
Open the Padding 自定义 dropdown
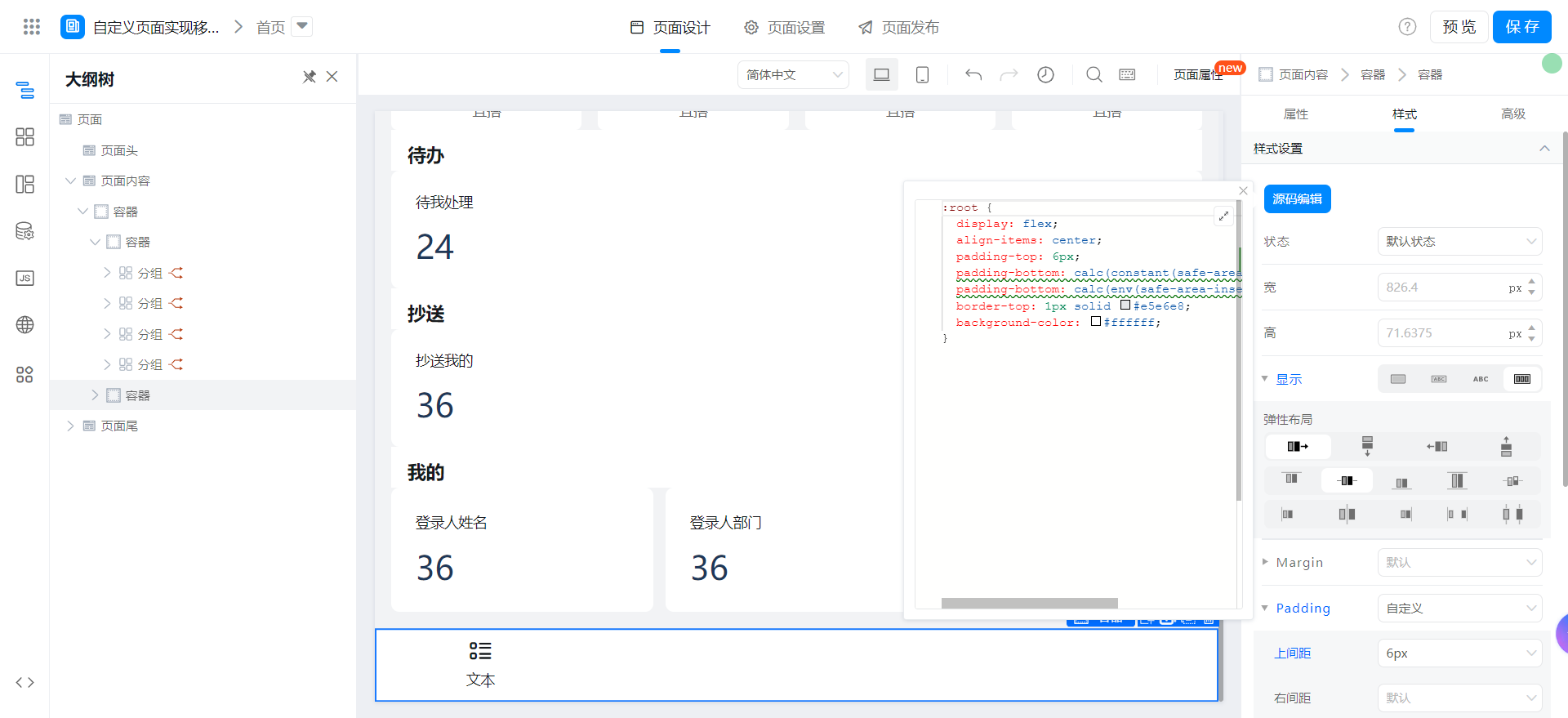1459,608
